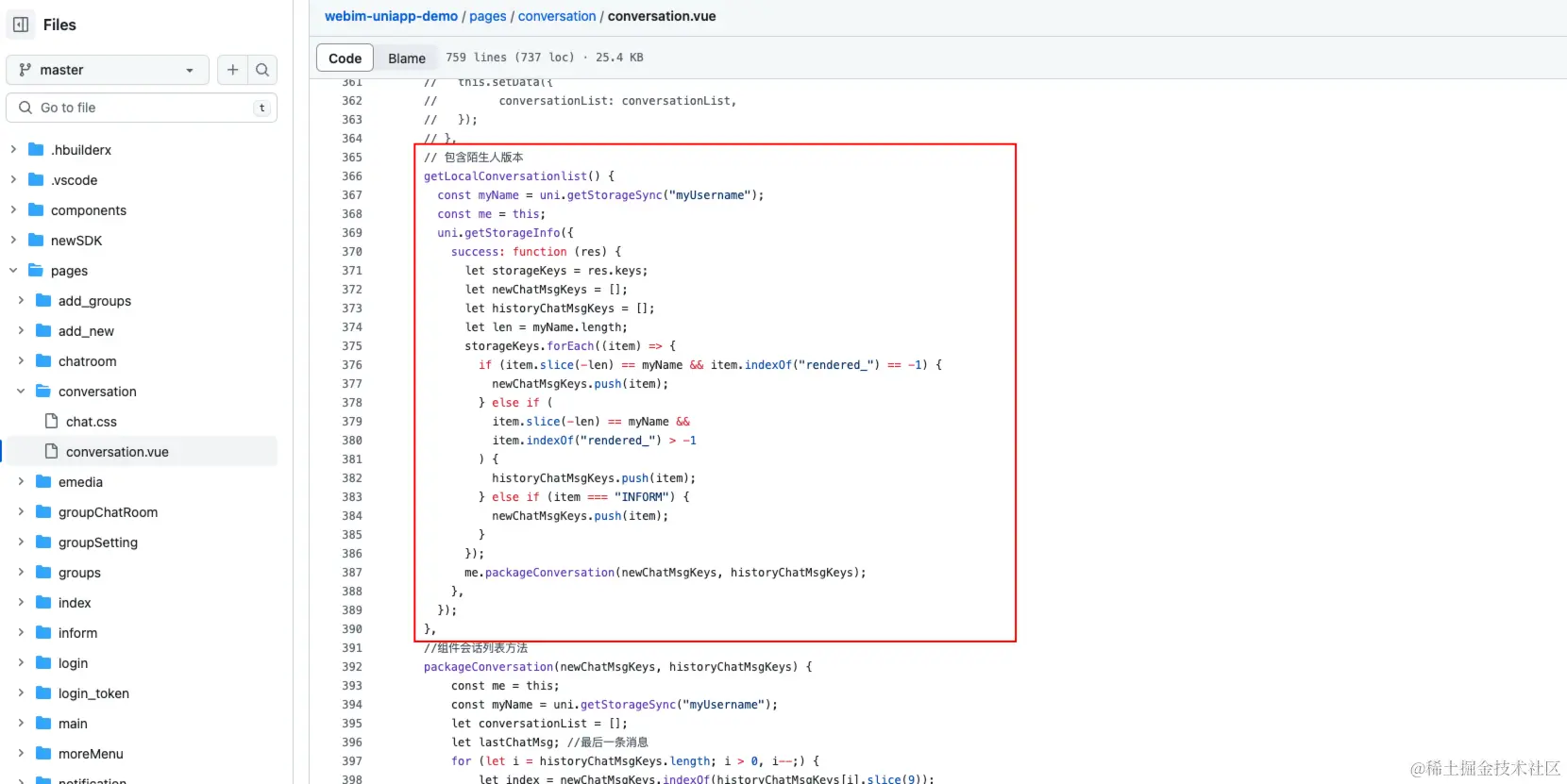Click the Files panel heading

point(59,25)
